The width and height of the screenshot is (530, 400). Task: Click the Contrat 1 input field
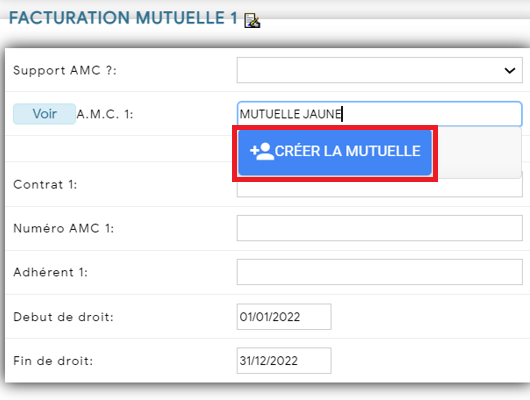click(x=380, y=187)
